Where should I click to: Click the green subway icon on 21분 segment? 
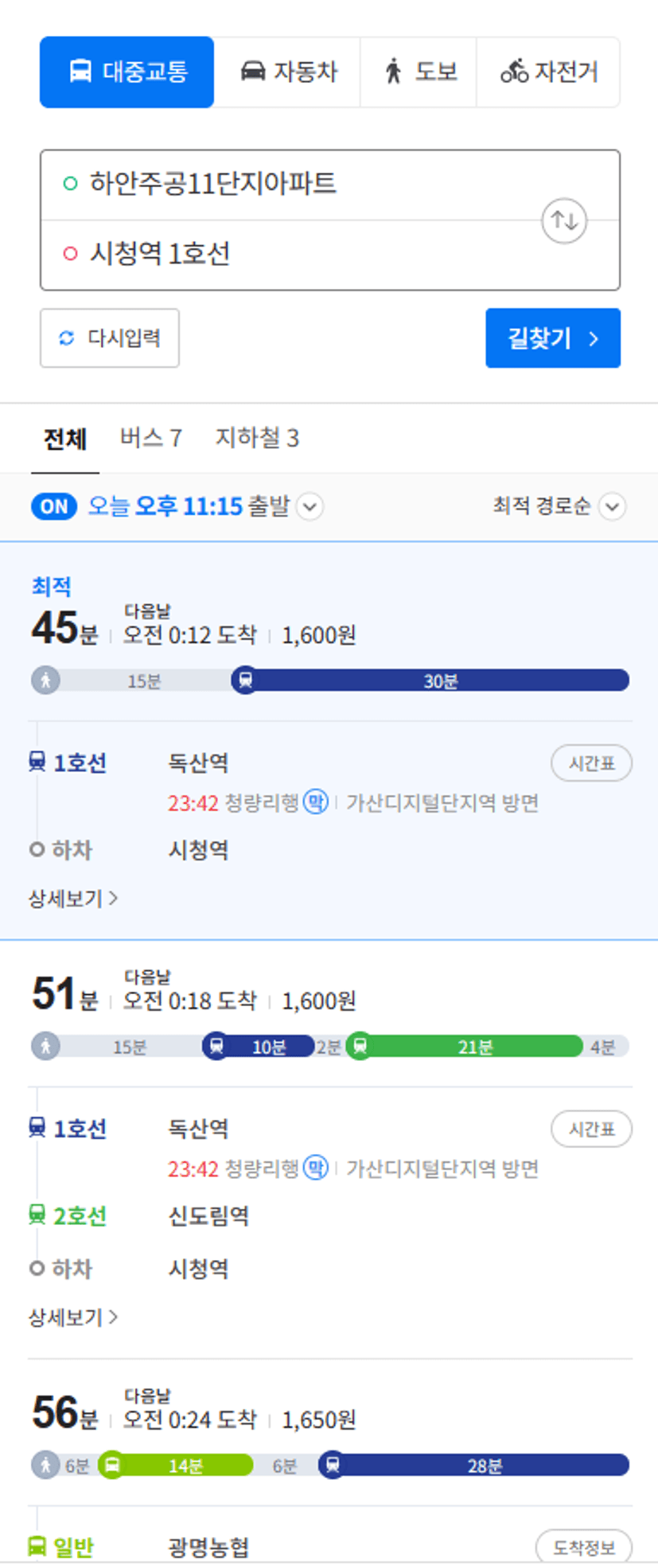pyautogui.click(x=360, y=1045)
